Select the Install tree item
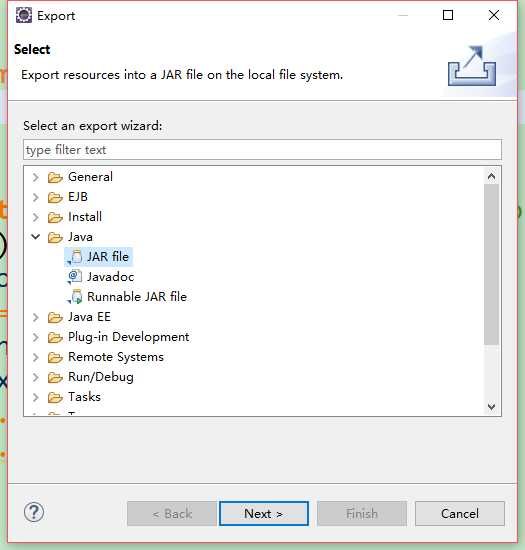Screen dimensions: 525x550 pos(85,217)
